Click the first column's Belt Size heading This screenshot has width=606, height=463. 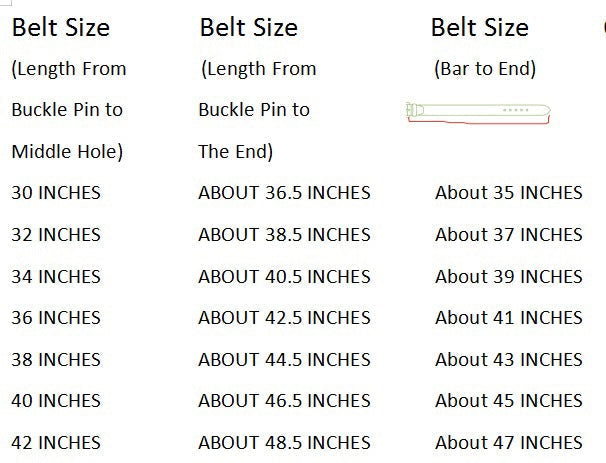60,28
